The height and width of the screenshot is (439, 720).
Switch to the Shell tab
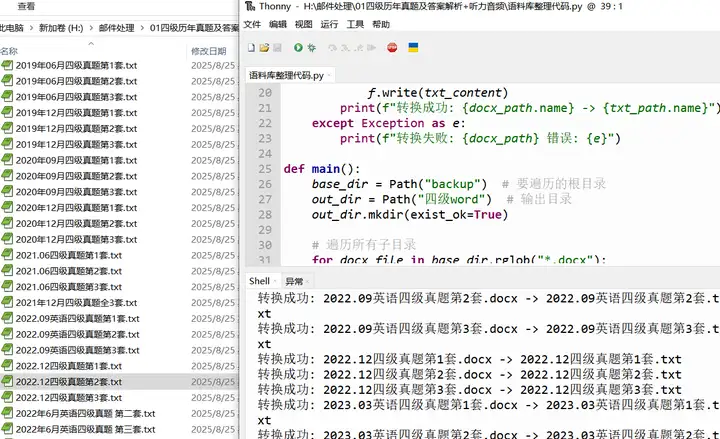point(259,281)
